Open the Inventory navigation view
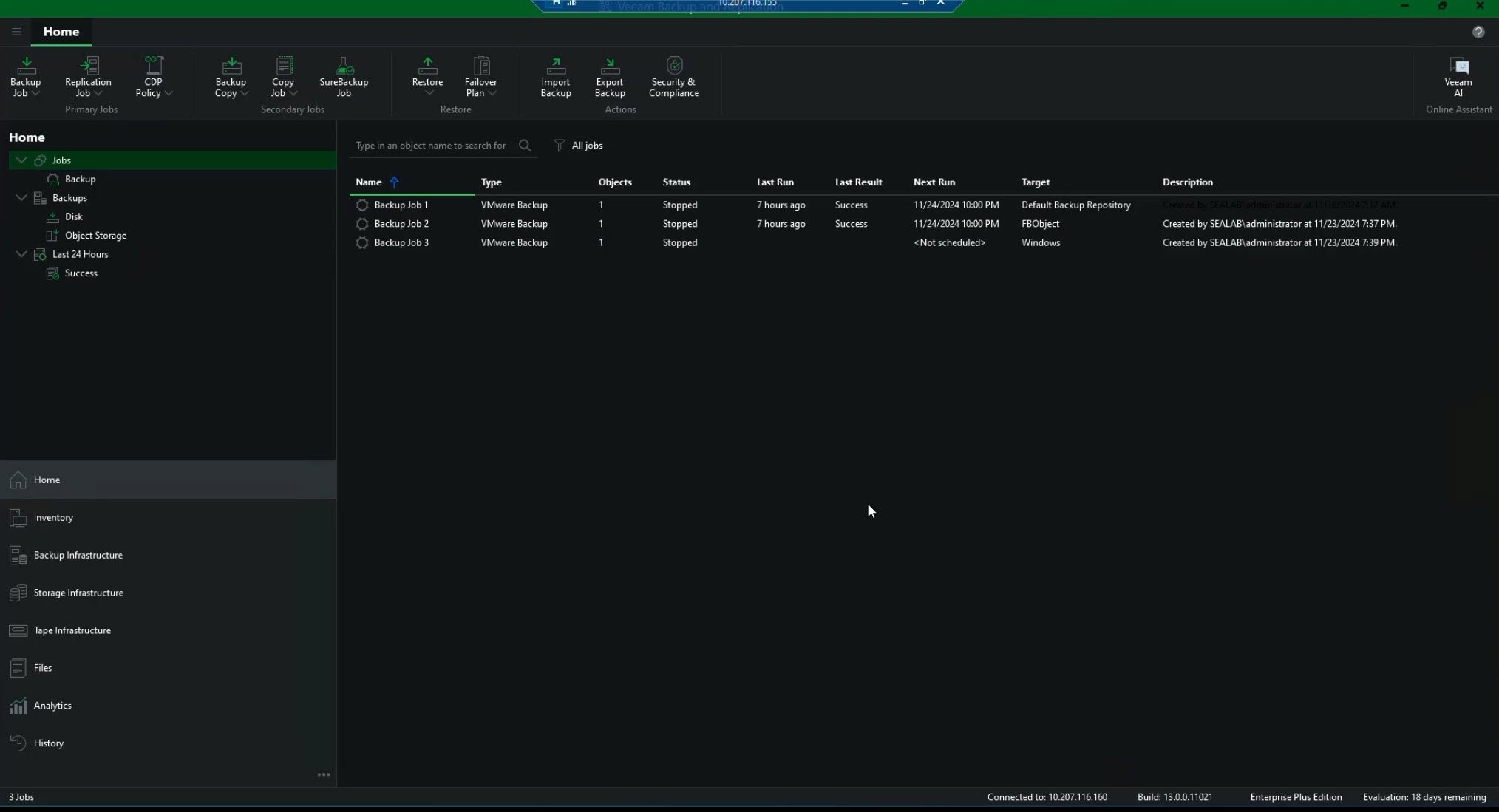Viewport: 1499px width, 812px height. 168,517
